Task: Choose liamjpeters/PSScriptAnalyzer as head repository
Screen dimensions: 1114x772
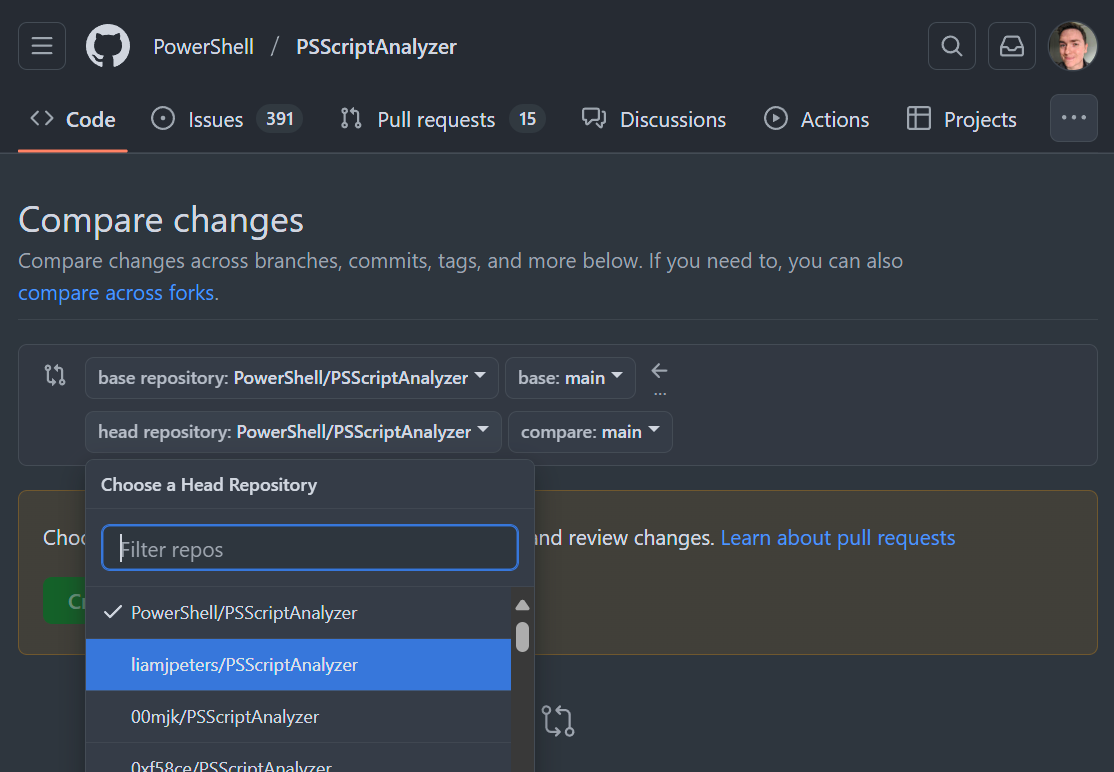Action: [298, 665]
